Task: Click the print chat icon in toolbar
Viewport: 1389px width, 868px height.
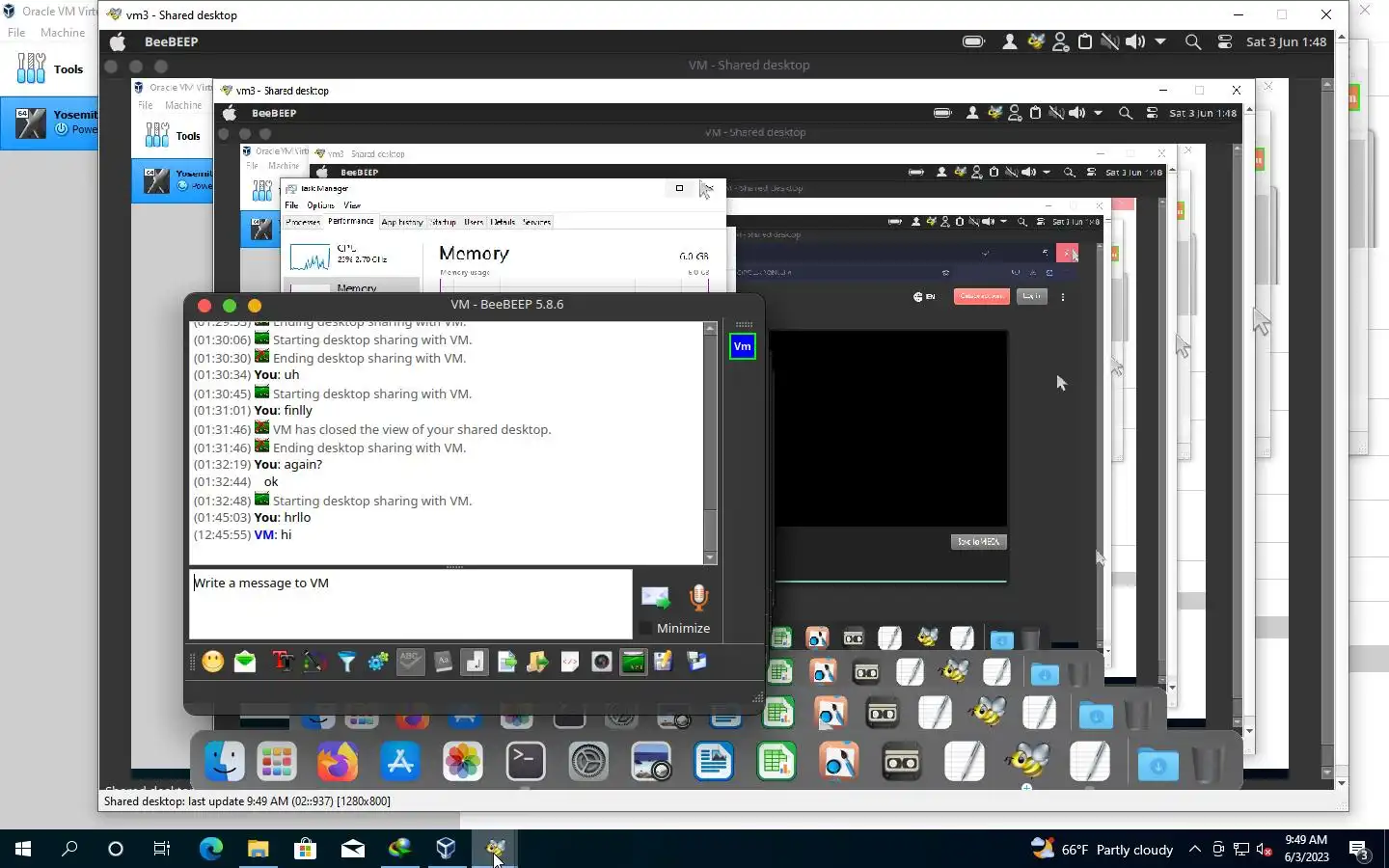Action: [x=696, y=662]
